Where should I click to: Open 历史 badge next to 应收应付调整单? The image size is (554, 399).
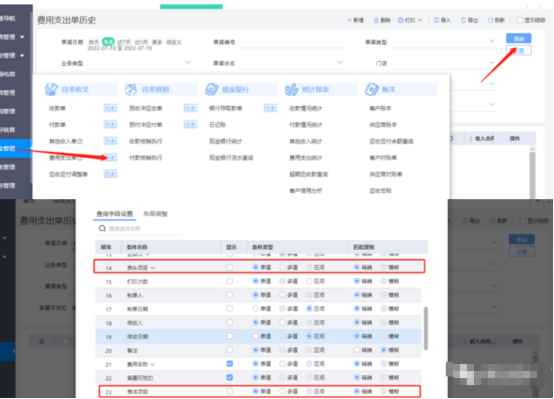(x=110, y=174)
